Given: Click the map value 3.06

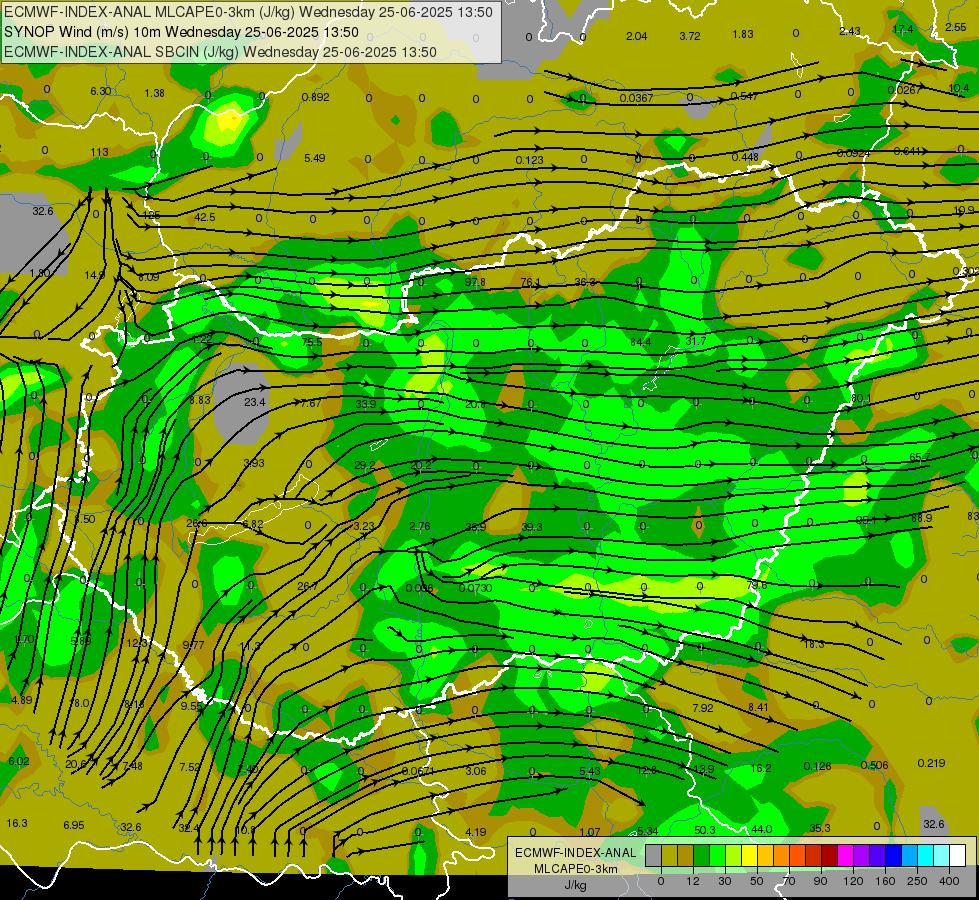Looking at the screenshot, I should pos(476,771).
